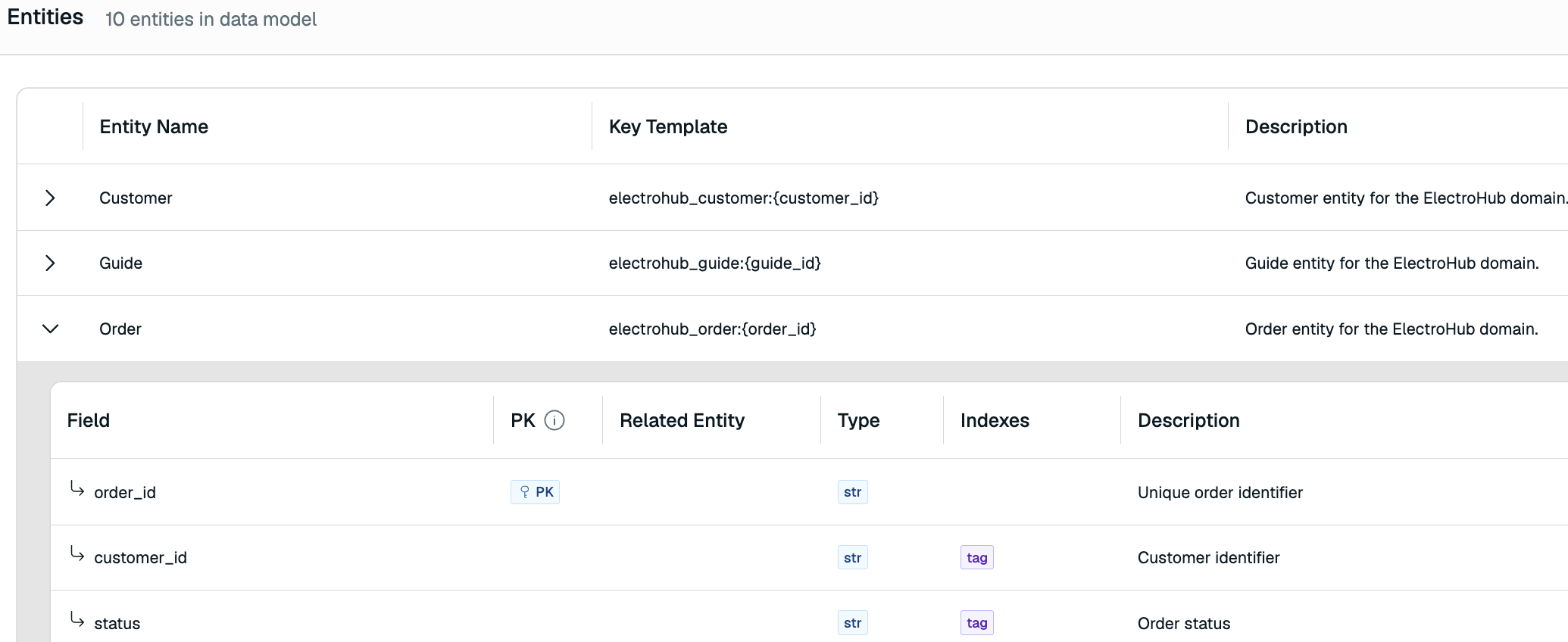Viewport: 1568px width, 642px height.
Task: Click the Customer entity description text
Action: tap(1406, 198)
